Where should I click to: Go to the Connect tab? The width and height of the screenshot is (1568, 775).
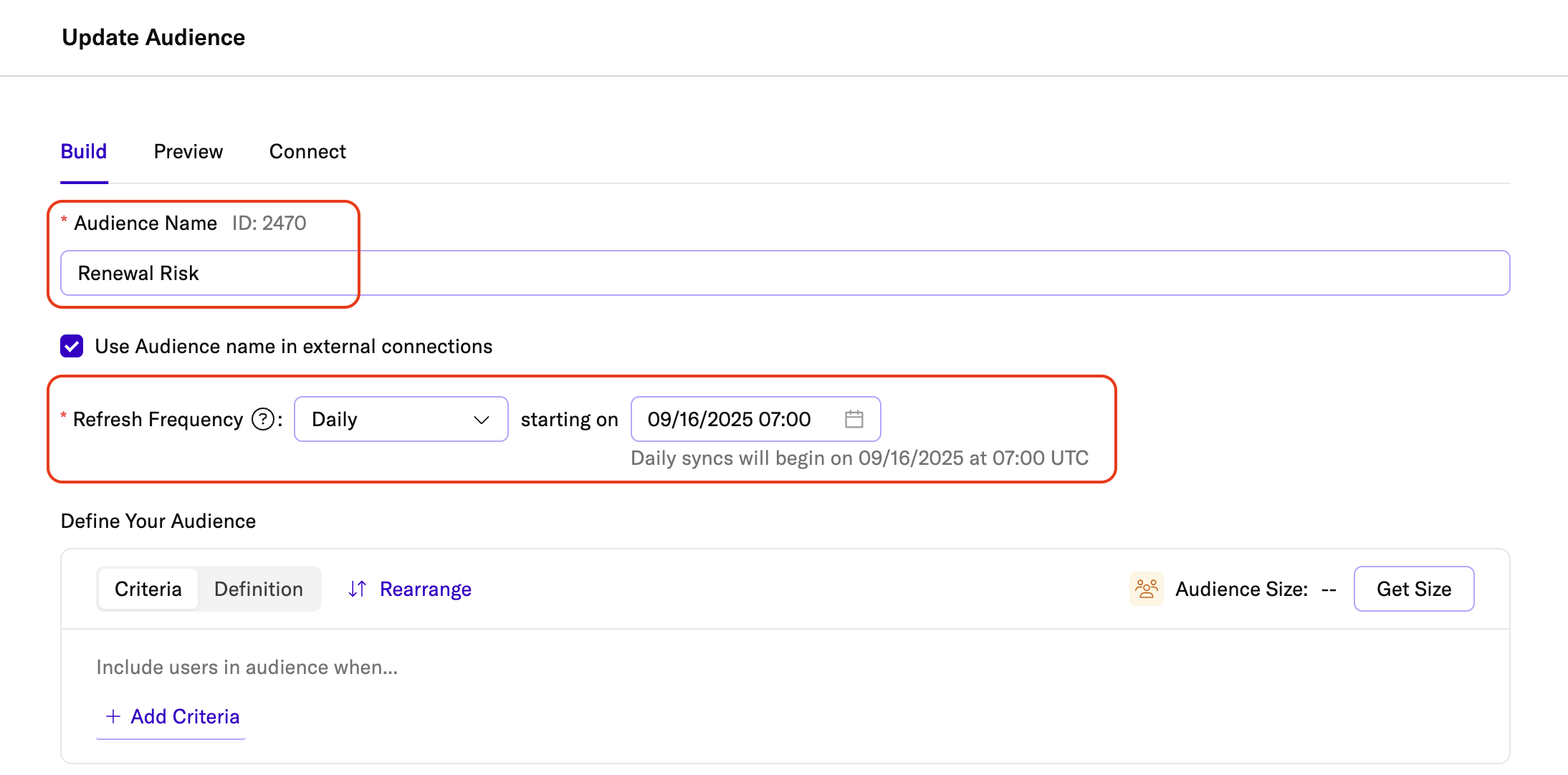(x=307, y=152)
